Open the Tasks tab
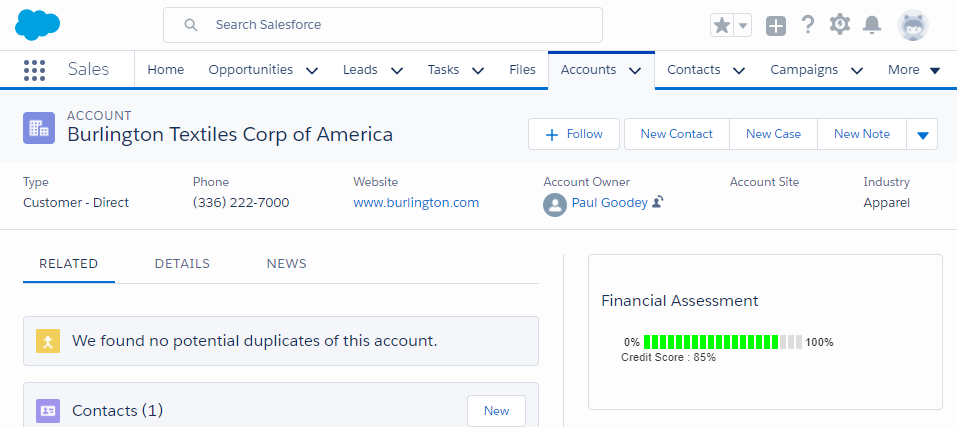 point(443,70)
